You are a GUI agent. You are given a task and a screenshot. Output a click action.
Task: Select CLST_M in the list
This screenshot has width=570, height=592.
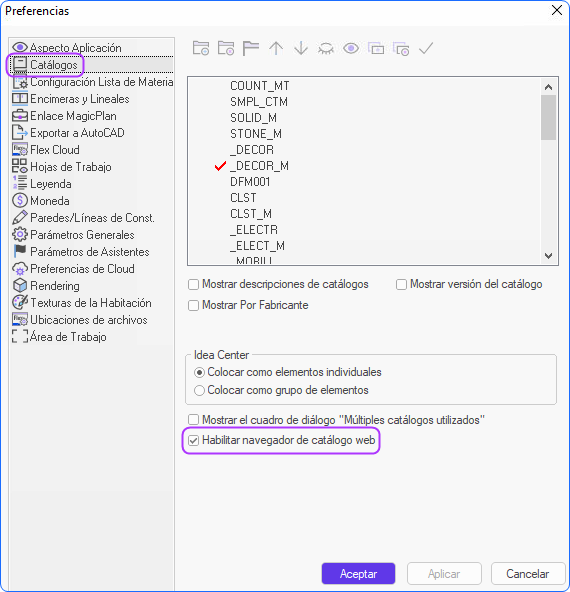[x=251, y=214]
